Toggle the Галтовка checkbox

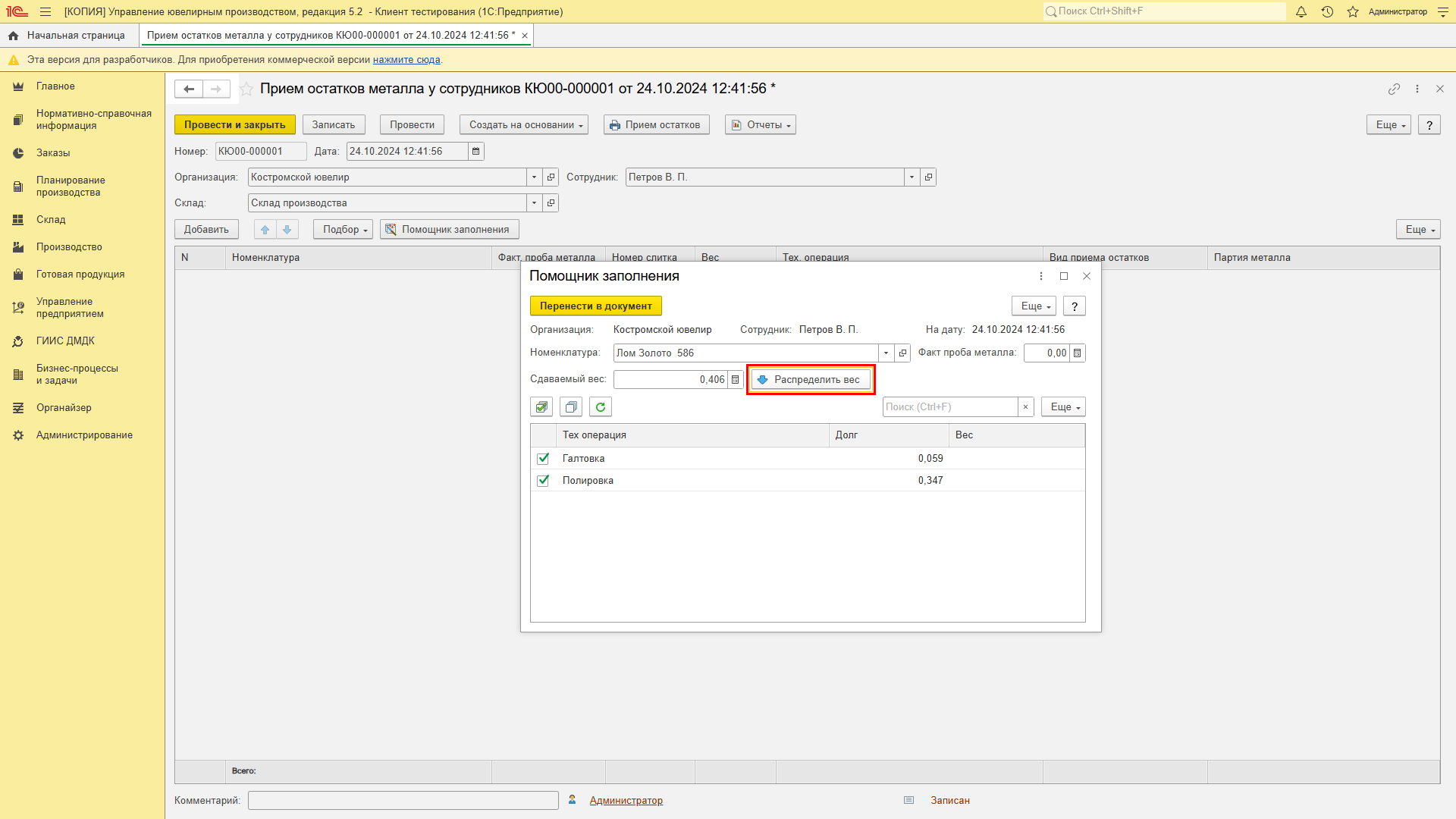(543, 459)
